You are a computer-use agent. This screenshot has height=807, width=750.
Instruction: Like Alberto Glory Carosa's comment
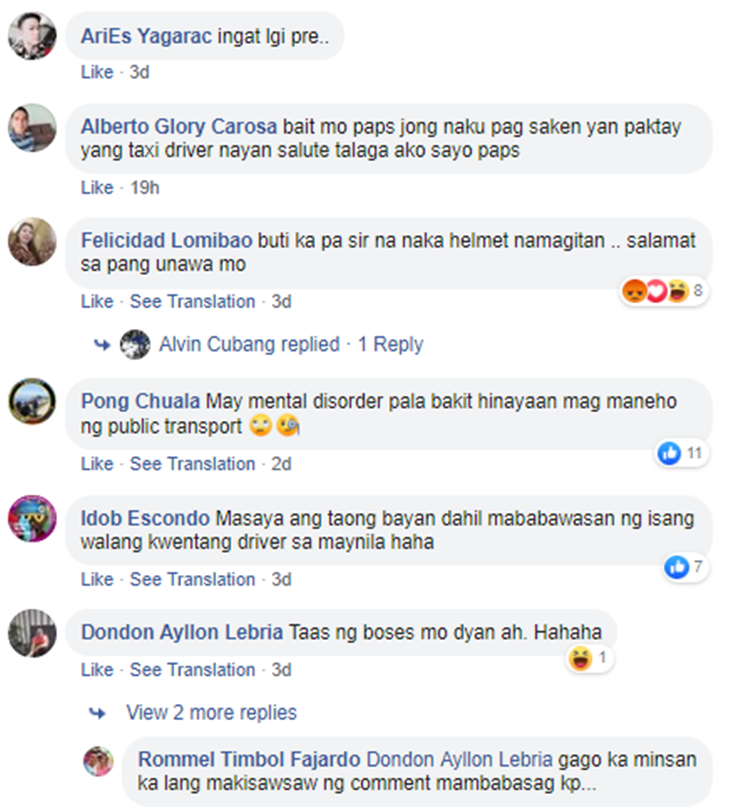coord(97,188)
